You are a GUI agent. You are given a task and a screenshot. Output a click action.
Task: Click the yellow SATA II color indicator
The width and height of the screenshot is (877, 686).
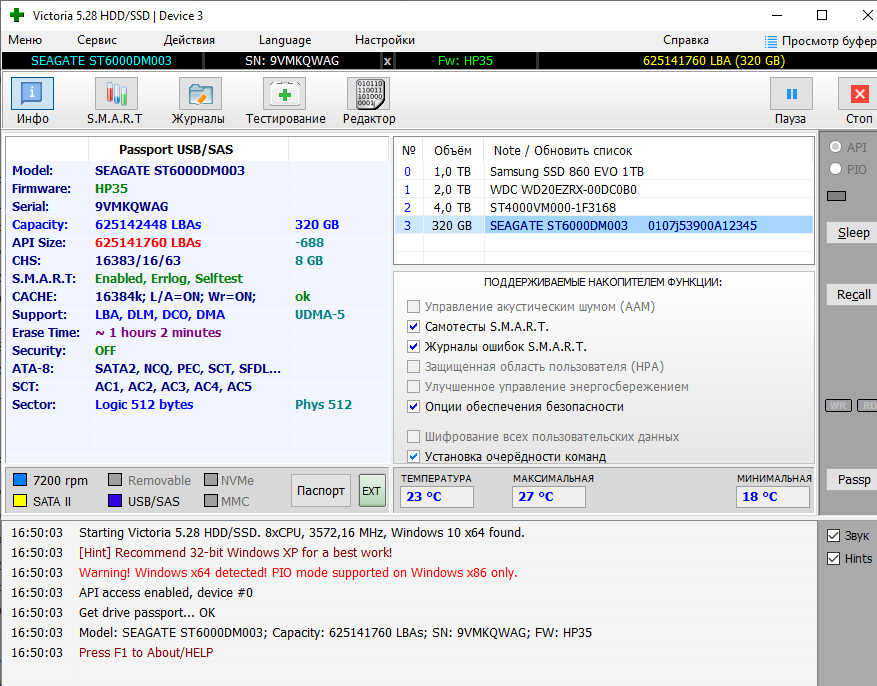20,500
